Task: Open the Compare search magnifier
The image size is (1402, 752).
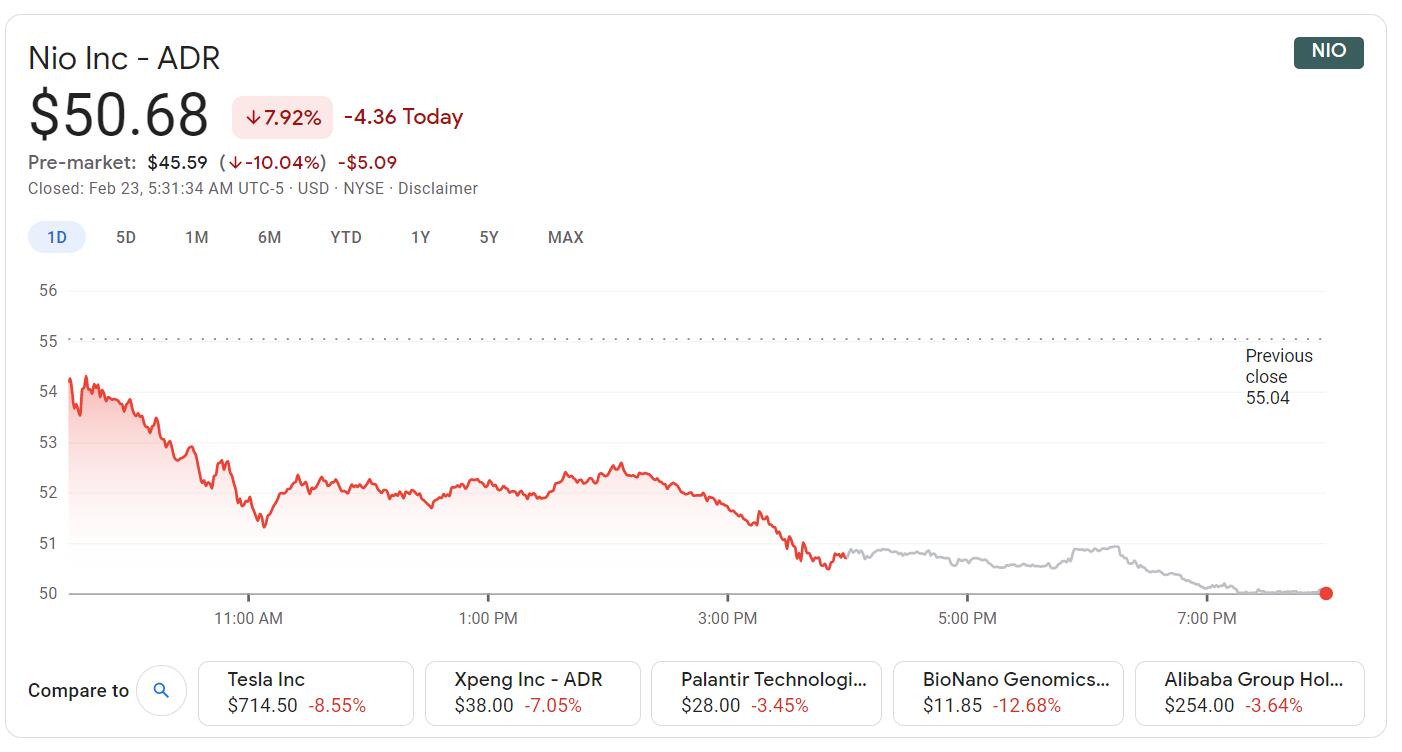Action: (162, 690)
